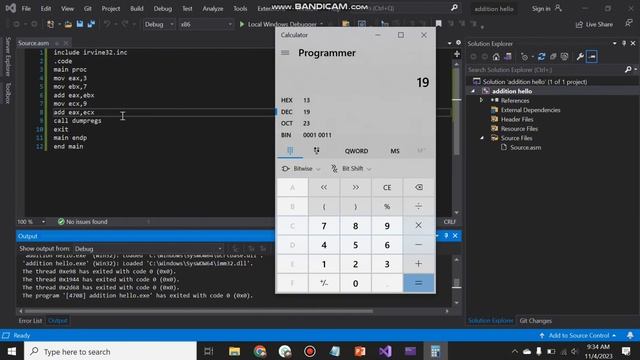Open the Debug menu
The height and width of the screenshot is (360, 640).
[x=162, y=8]
